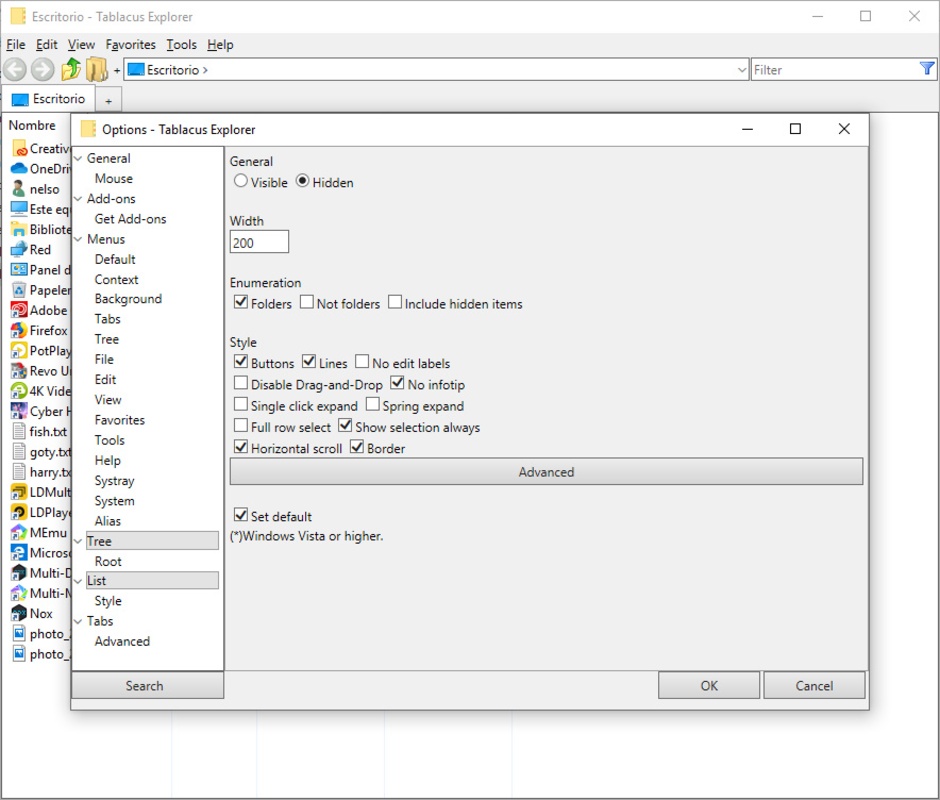Open a new tab with plus button
The height and width of the screenshot is (800, 940).
click(108, 100)
